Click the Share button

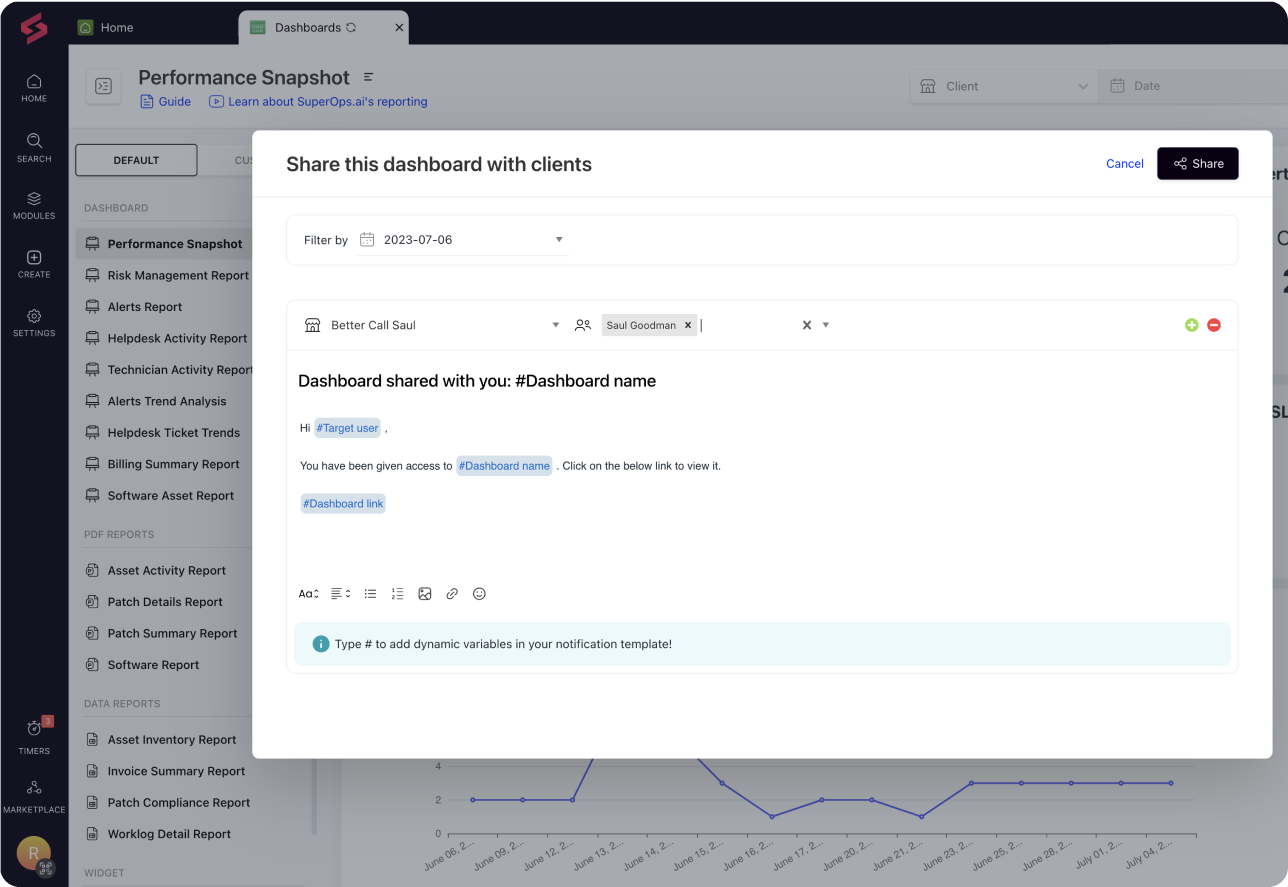click(x=1197, y=163)
